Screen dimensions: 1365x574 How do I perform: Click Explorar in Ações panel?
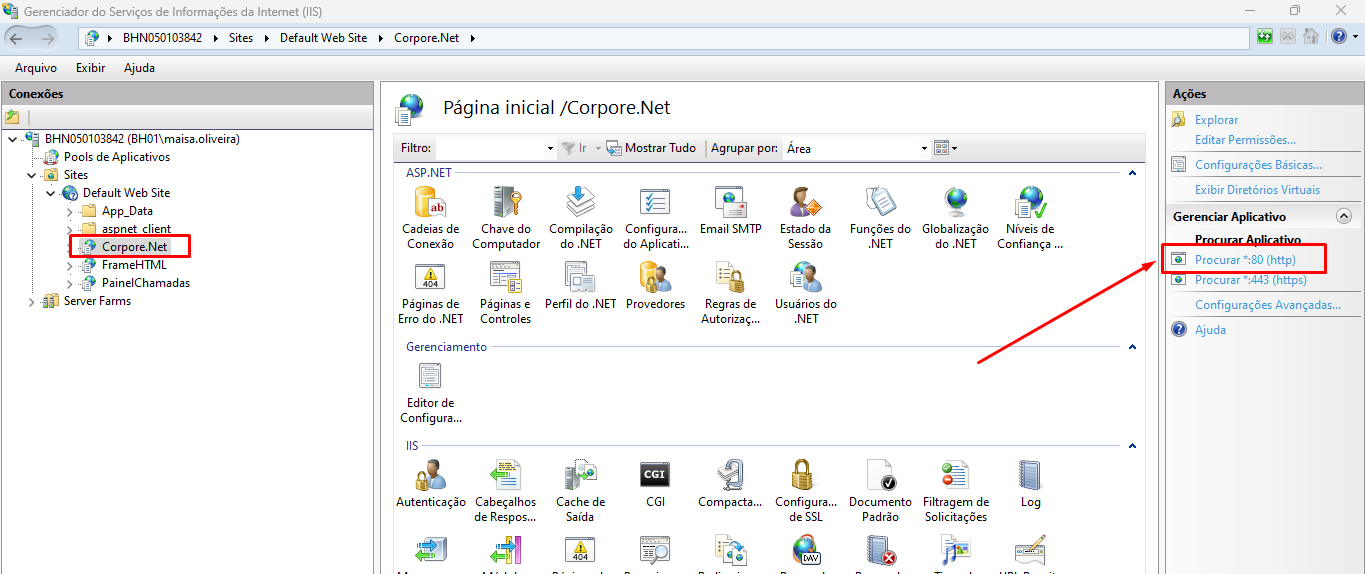point(1216,120)
